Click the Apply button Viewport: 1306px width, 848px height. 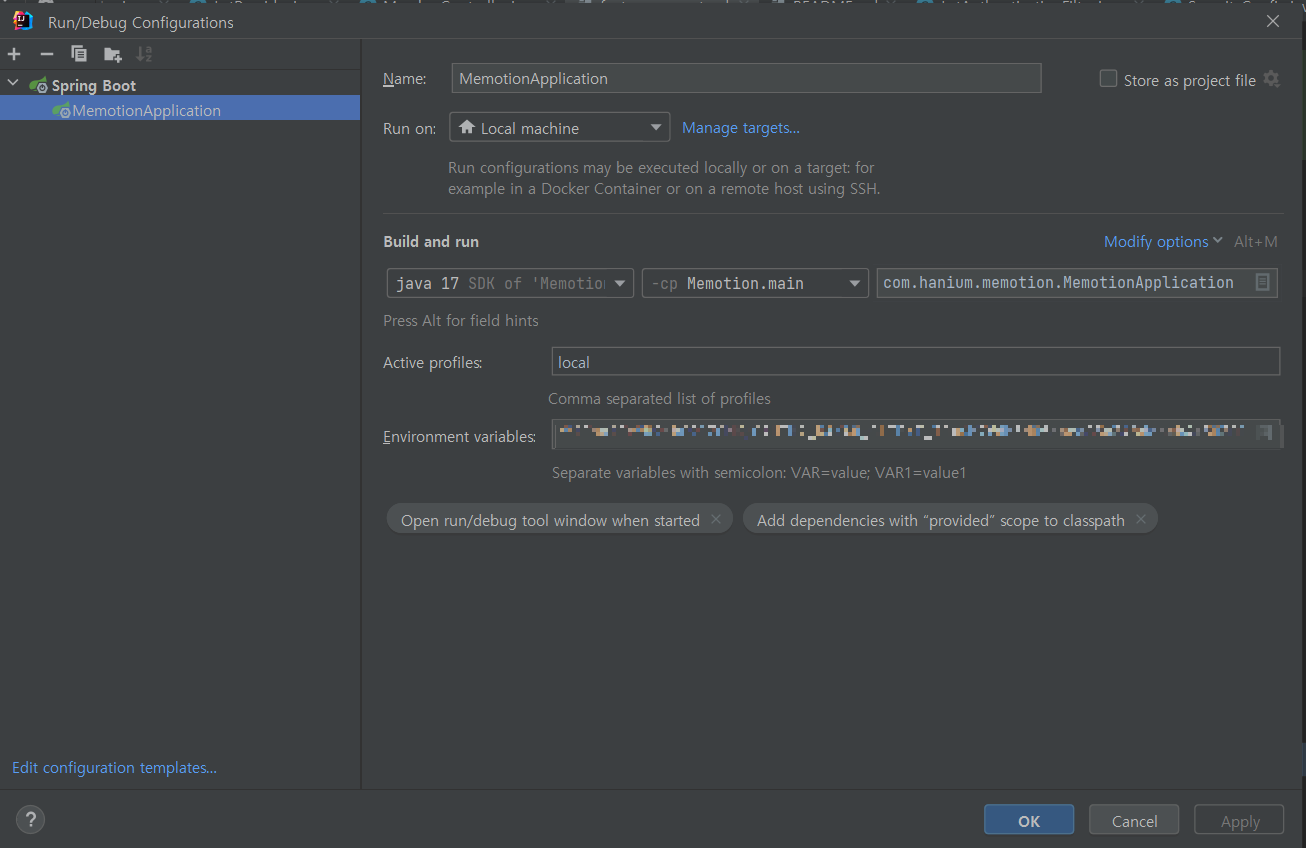tap(1239, 820)
